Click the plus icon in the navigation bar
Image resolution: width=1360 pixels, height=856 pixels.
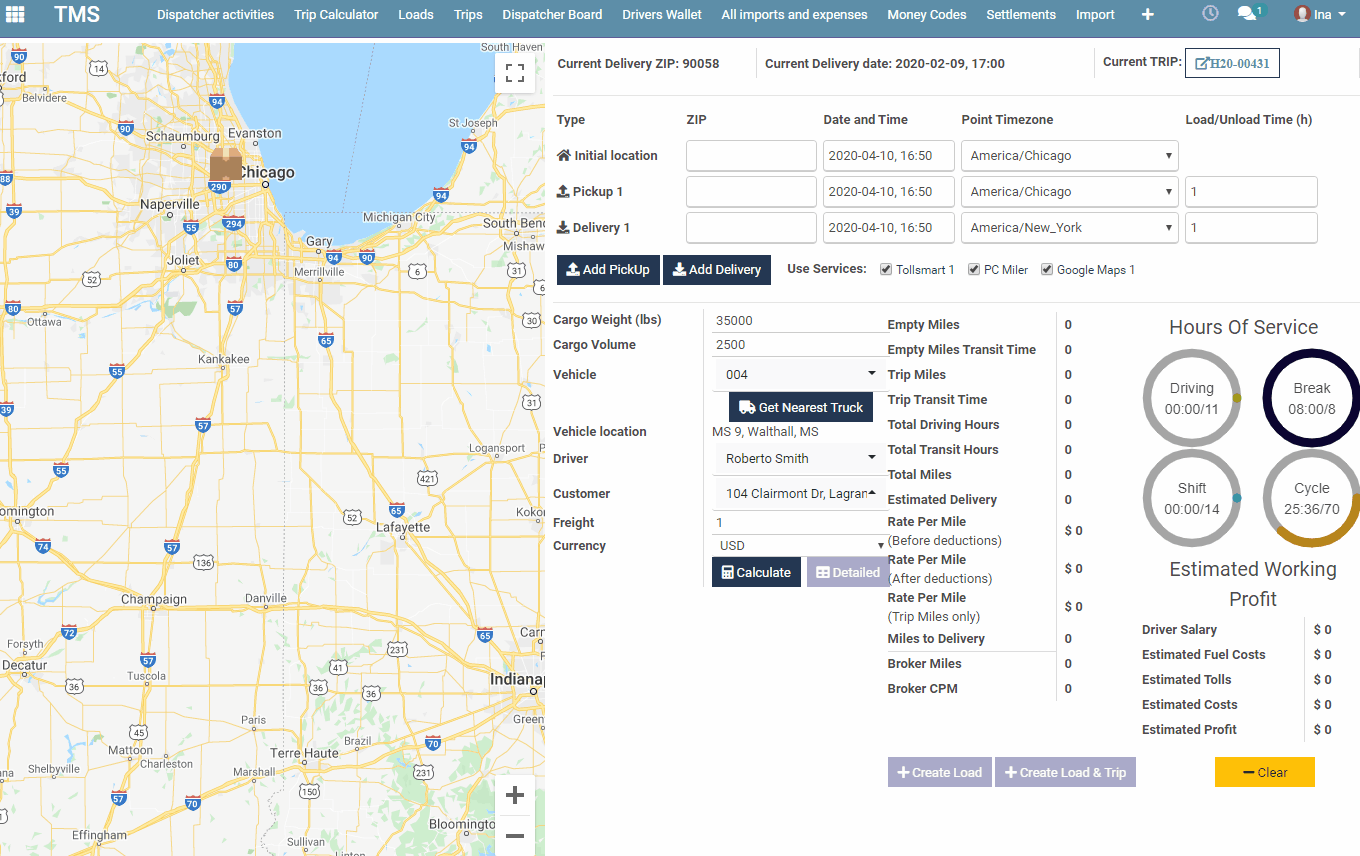tap(1147, 14)
